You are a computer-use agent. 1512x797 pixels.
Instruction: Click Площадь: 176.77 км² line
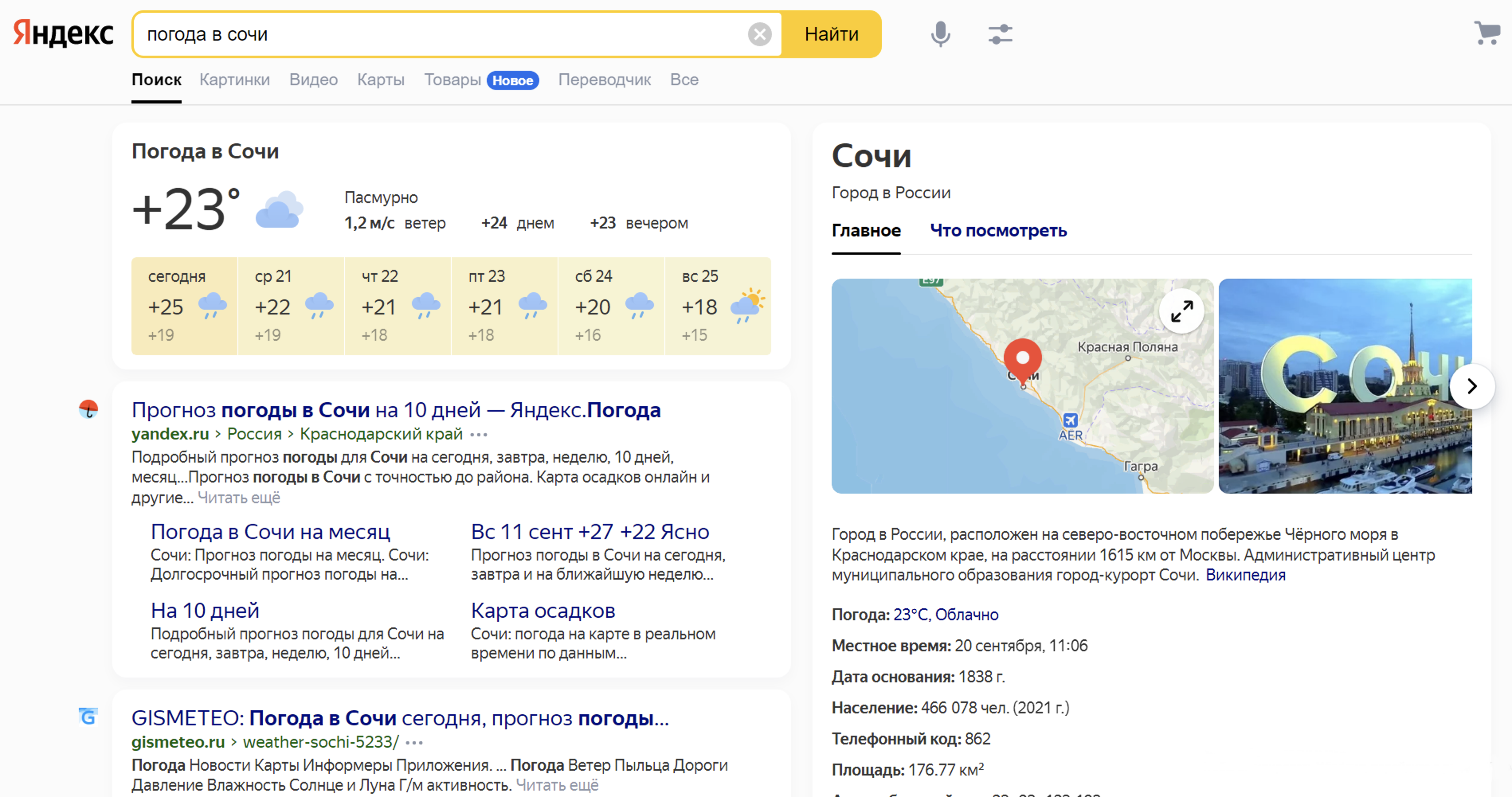coord(907,770)
